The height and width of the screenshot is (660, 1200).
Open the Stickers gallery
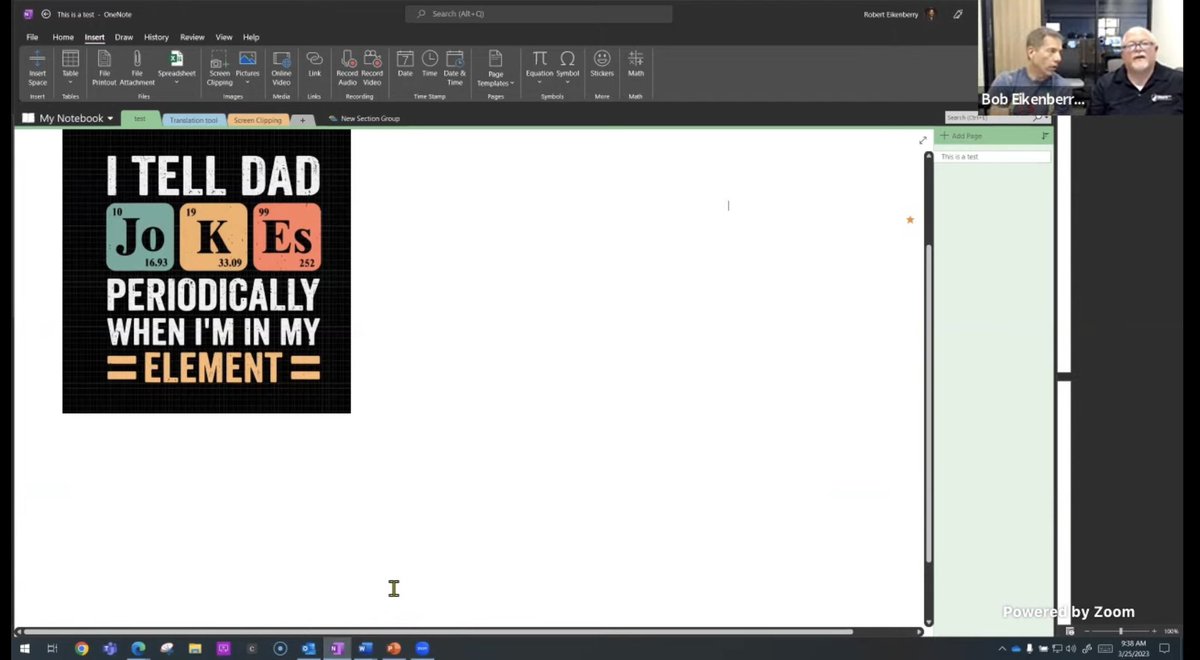coord(602,64)
